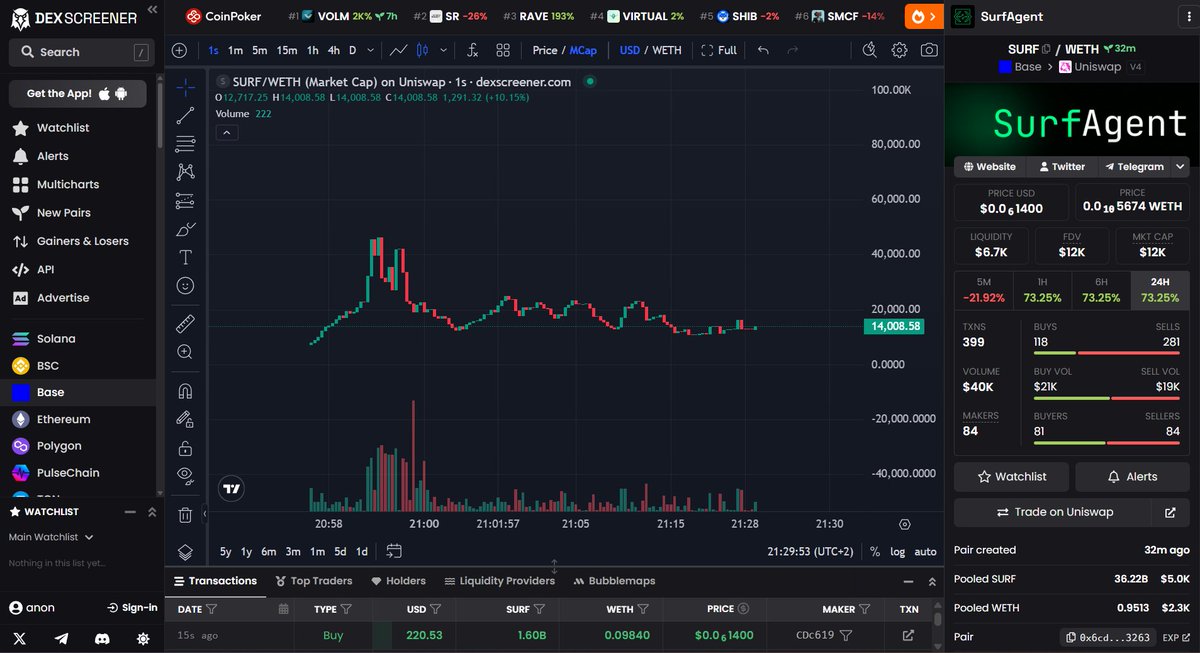Select the trend line drawing tool
Image resolution: width=1200 pixels, height=653 pixels.
coord(185,116)
